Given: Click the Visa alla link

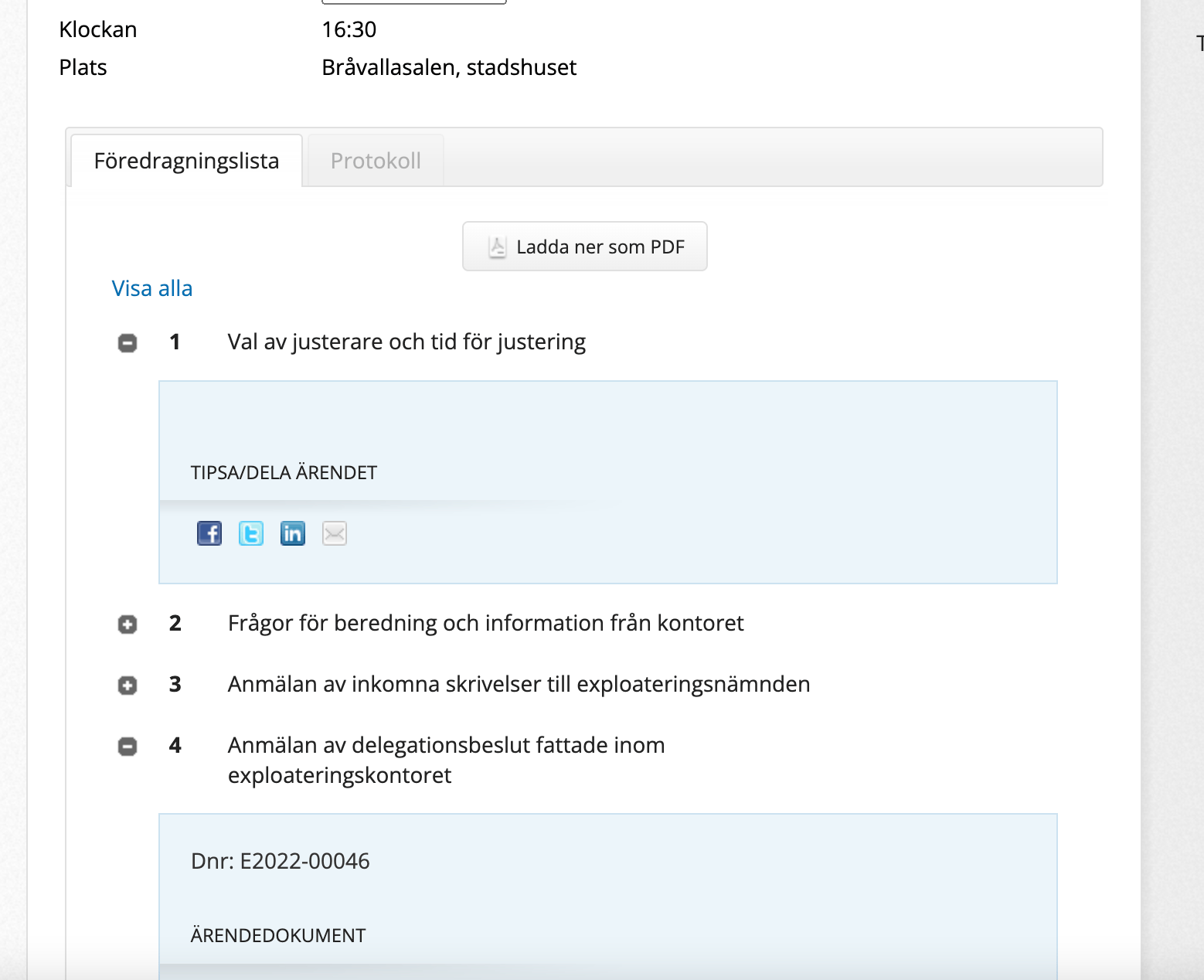Looking at the screenshot, I should pyautogui.click(x=152, y=288).
